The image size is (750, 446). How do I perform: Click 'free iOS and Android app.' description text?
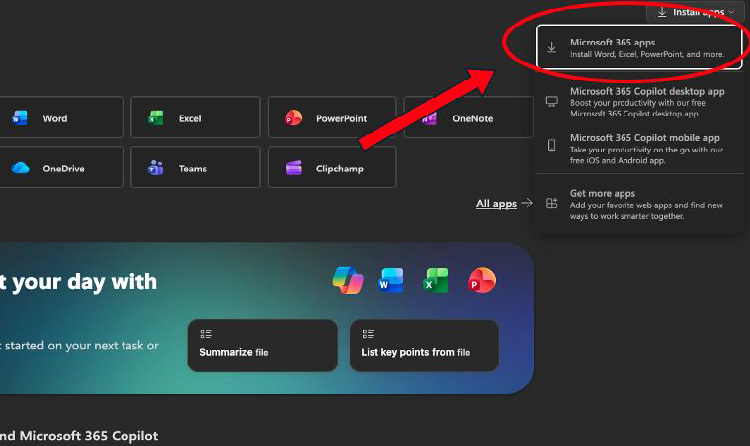click(x=617, y=160)
